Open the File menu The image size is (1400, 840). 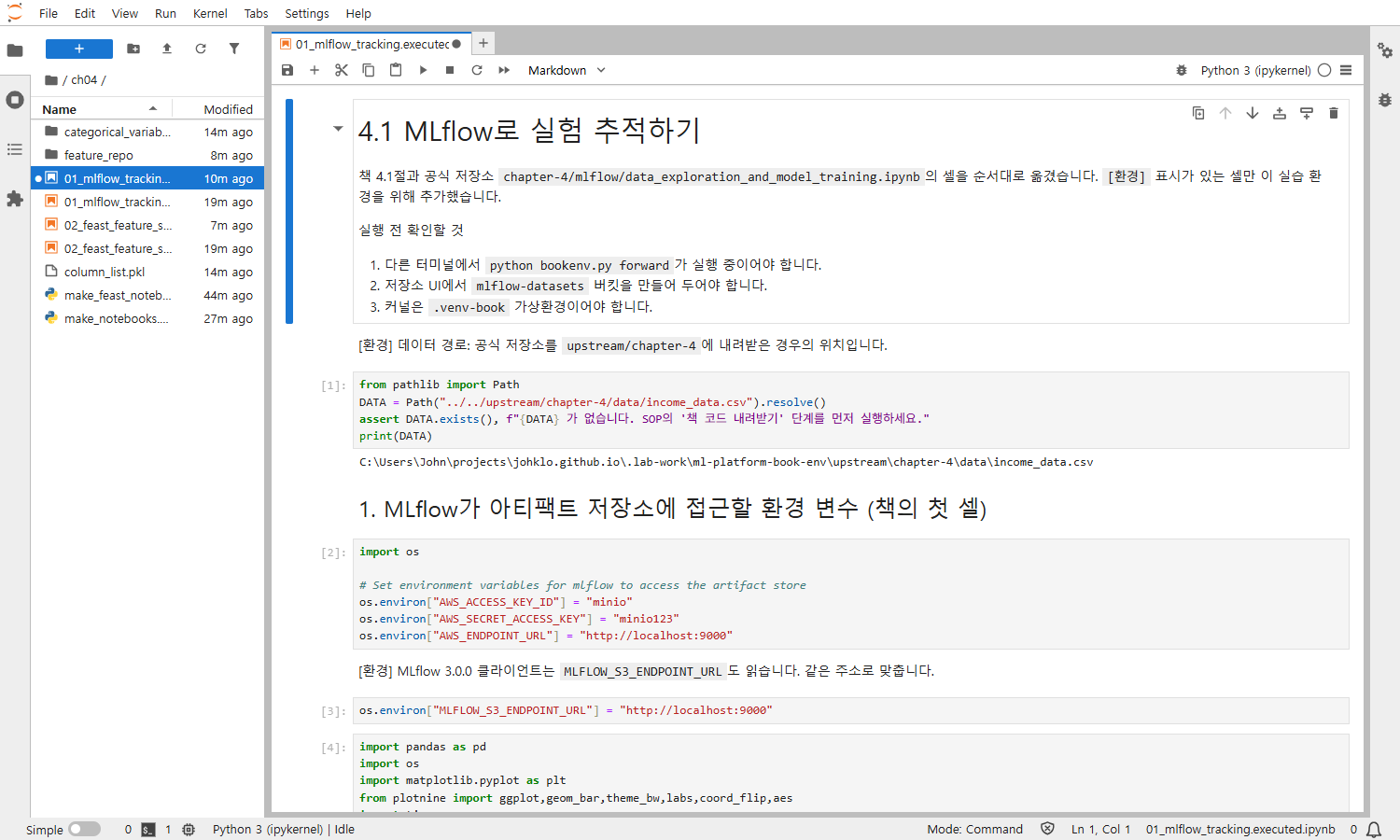tap(49, 13)
